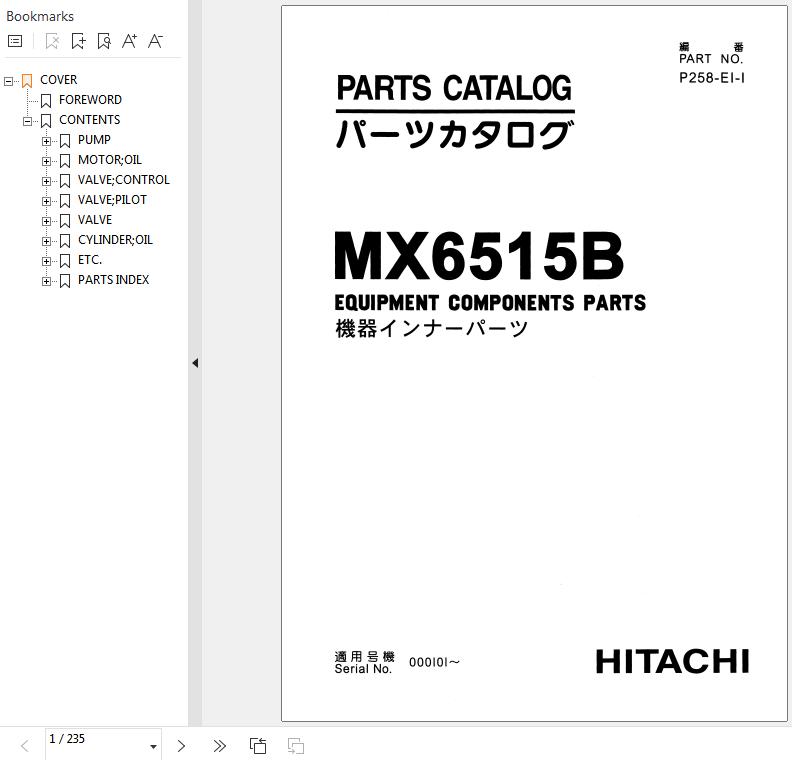This screenshot has height=760, width=792.
Task: Jump to the FOREWORD bookmark
Action: [90, 100]
